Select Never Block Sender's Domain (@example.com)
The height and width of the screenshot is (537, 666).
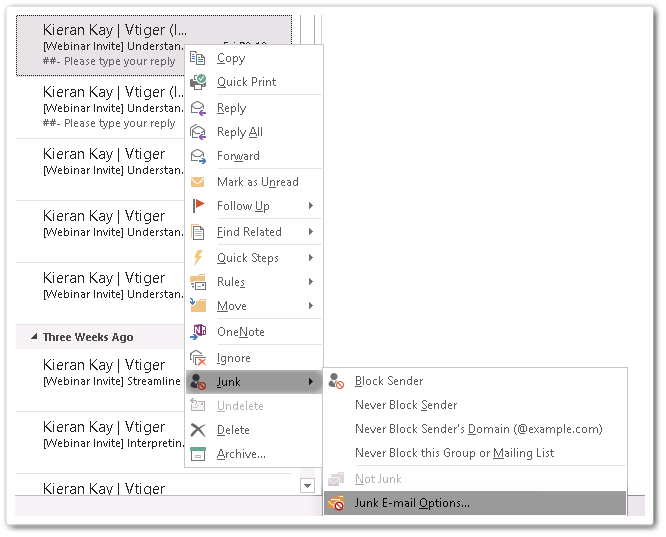pyautogui.click(x=475, y=429)
